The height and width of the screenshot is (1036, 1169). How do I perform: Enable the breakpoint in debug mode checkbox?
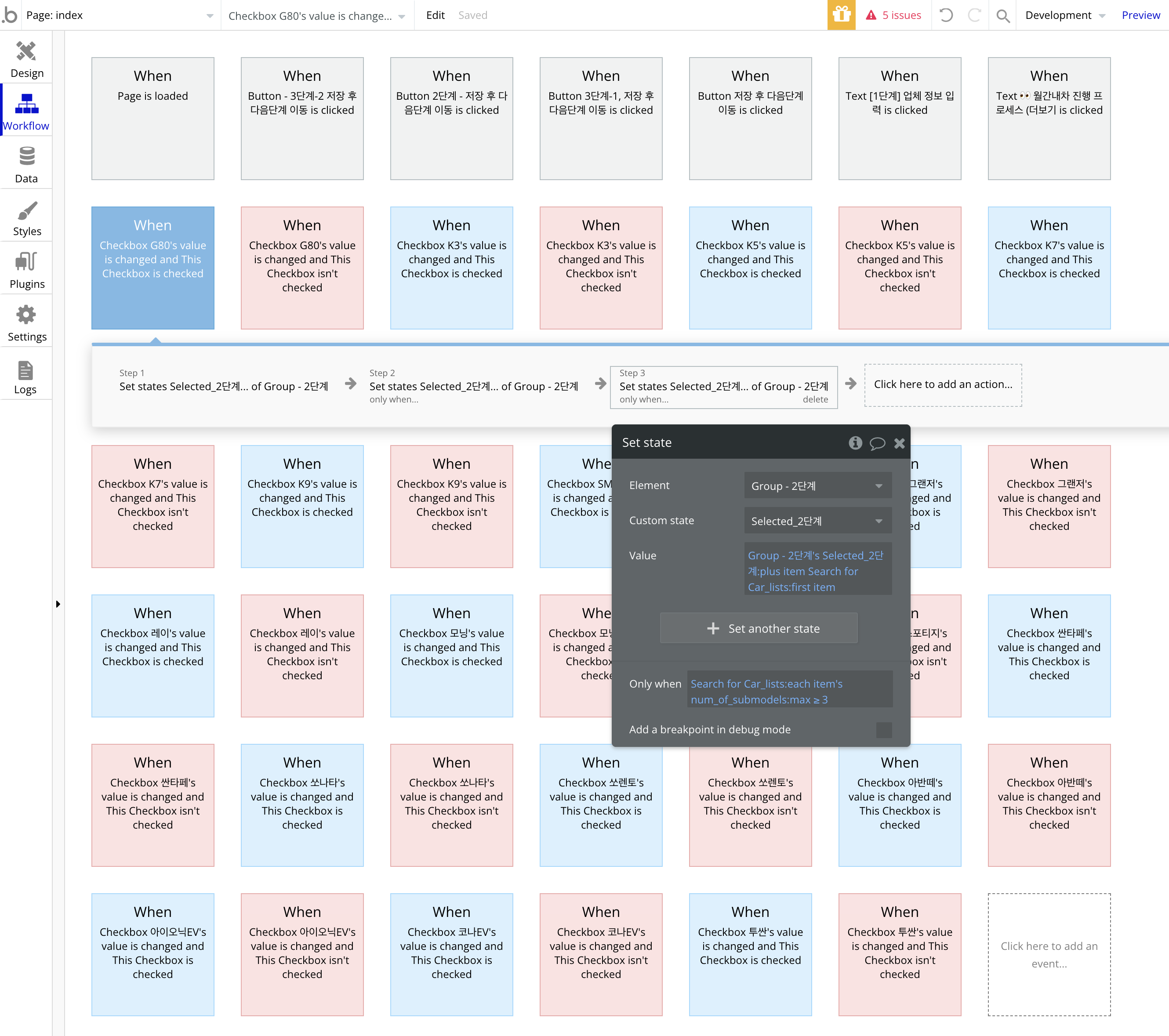pyautogui.click(x=884, y=729)
